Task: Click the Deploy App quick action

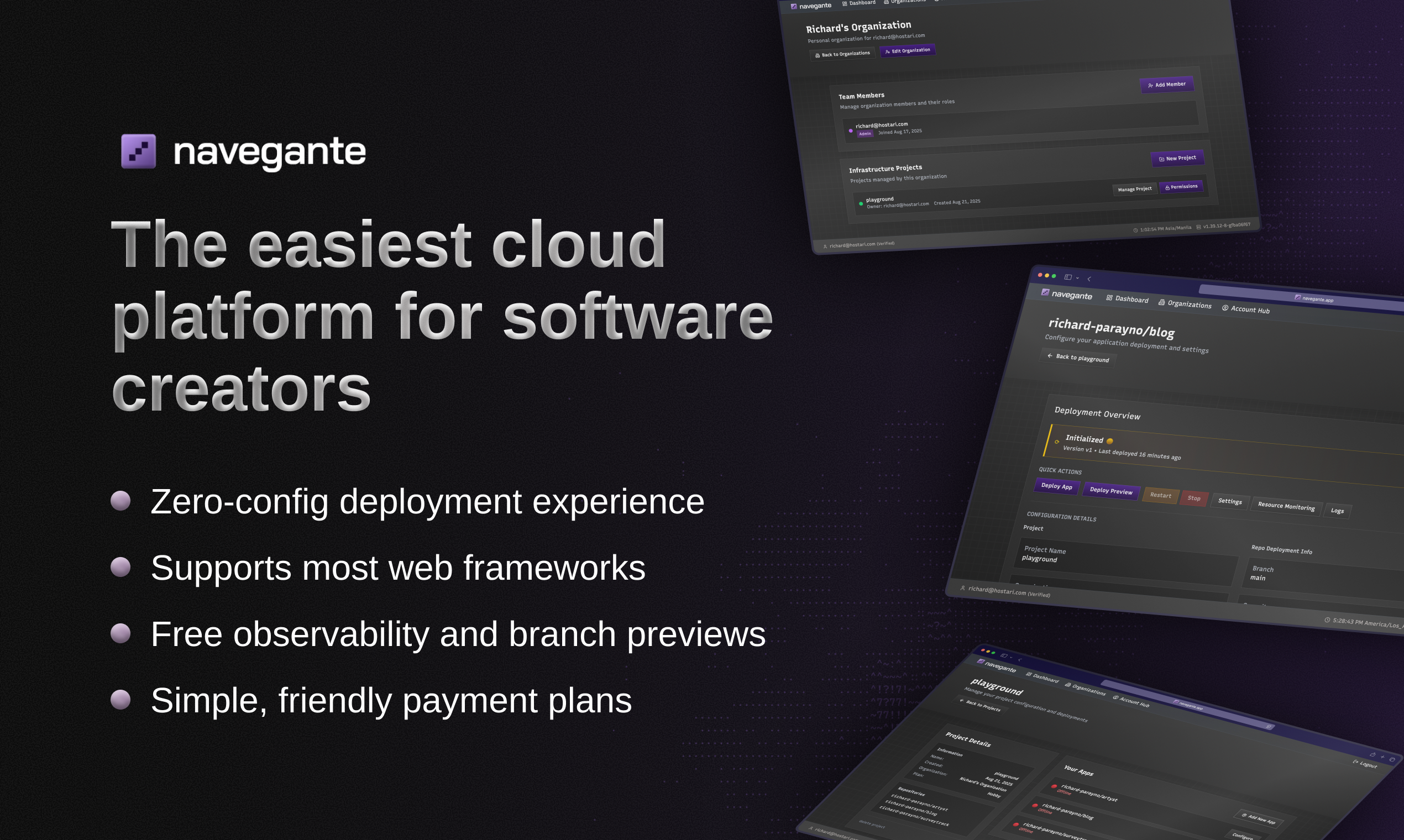Action: (x=1056, y=486)
